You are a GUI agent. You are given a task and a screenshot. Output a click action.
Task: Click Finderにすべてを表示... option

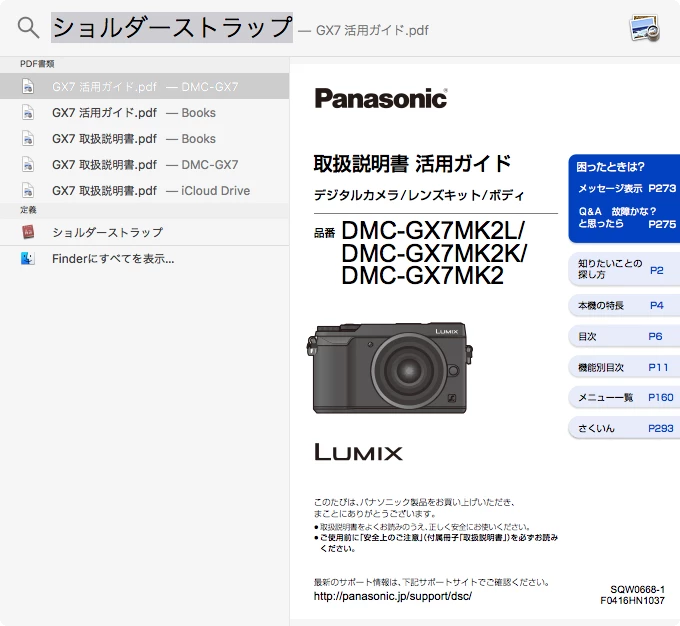[x=144, y=259]
